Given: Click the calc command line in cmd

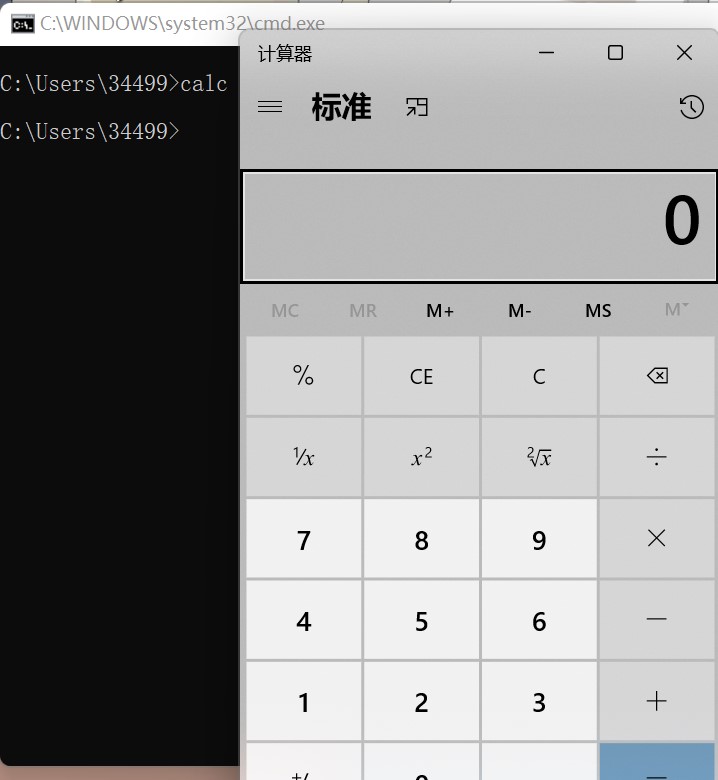Looking at the screenshot, I should (x=114, y=84).
